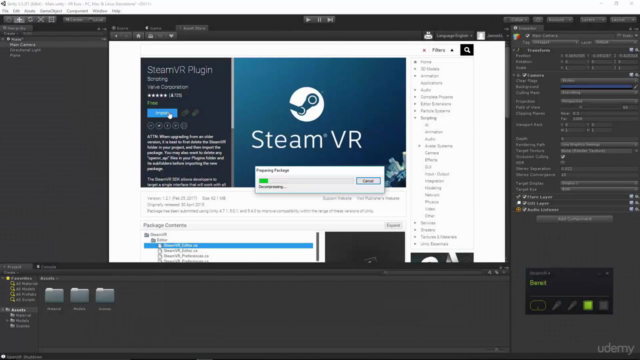Open Rendering Path dropdown
640x360 pixels.
tap(599, 144)
